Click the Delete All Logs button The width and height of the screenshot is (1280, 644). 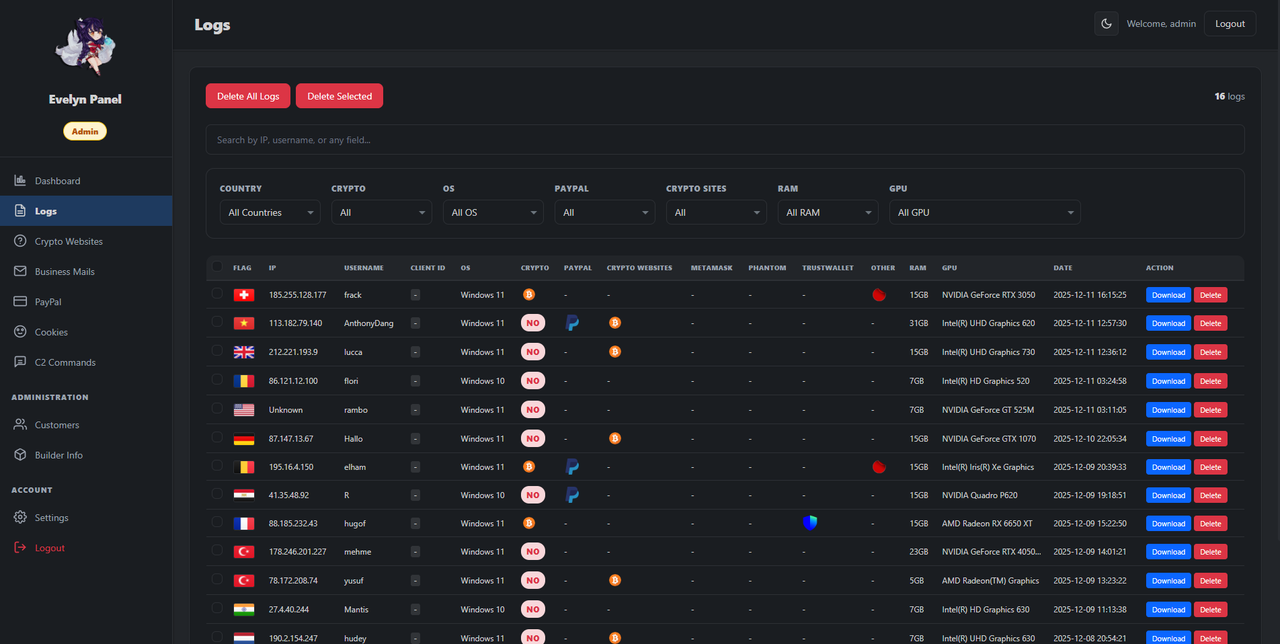tap(248, 96)
